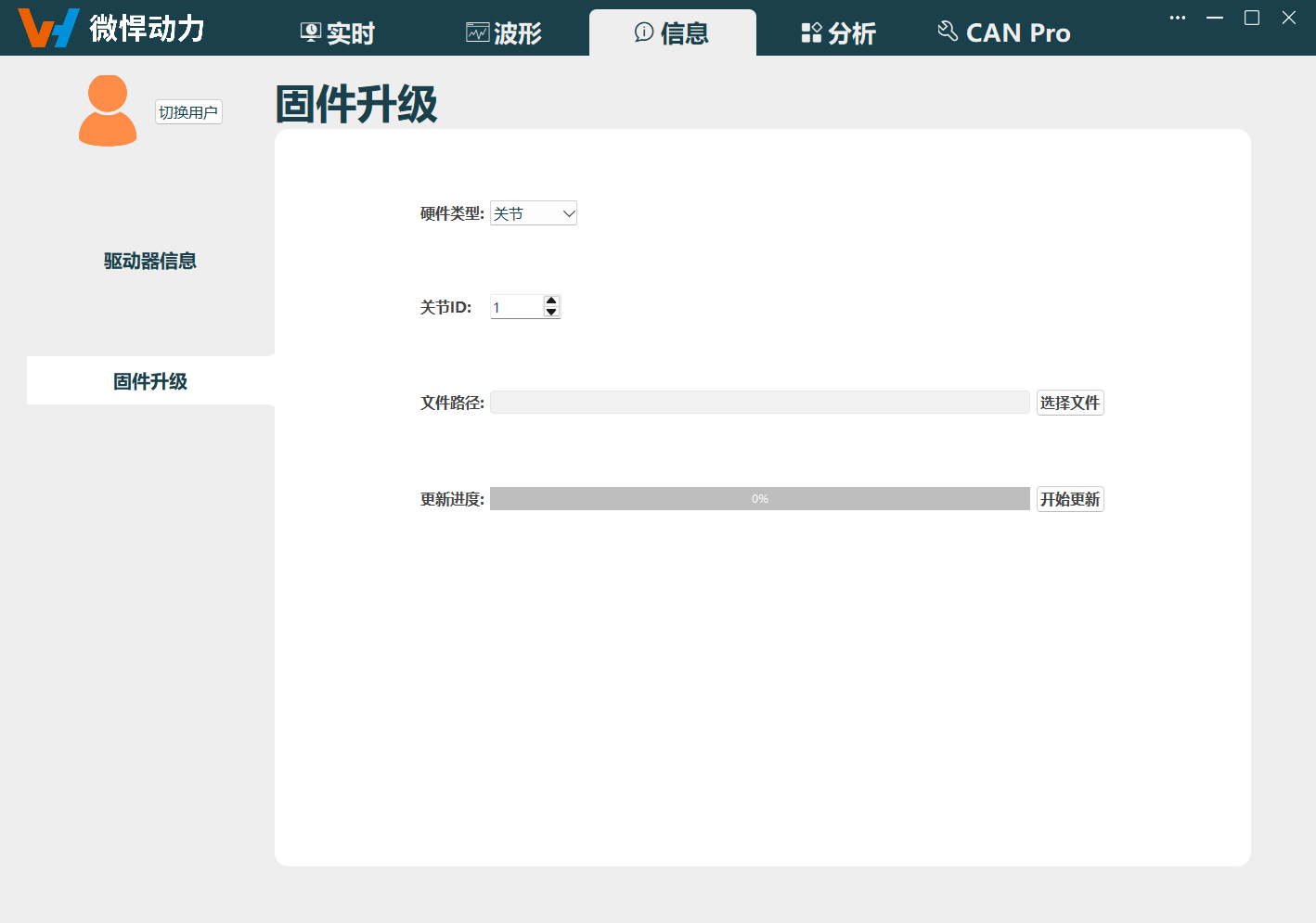Click the 实时 monitor icon in top bar
The height and width of the screenshot is (923, 1316).
click(309, 31)
